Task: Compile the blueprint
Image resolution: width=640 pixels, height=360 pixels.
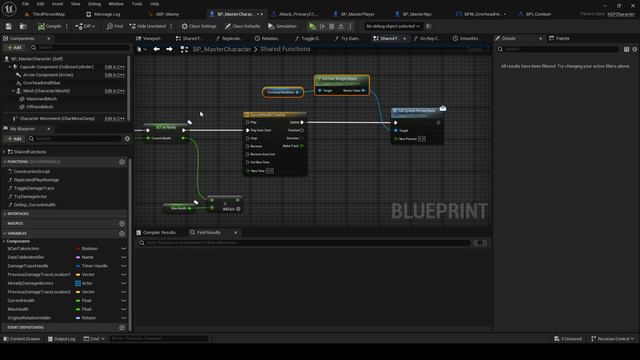Action: click(x=49, y=26)
